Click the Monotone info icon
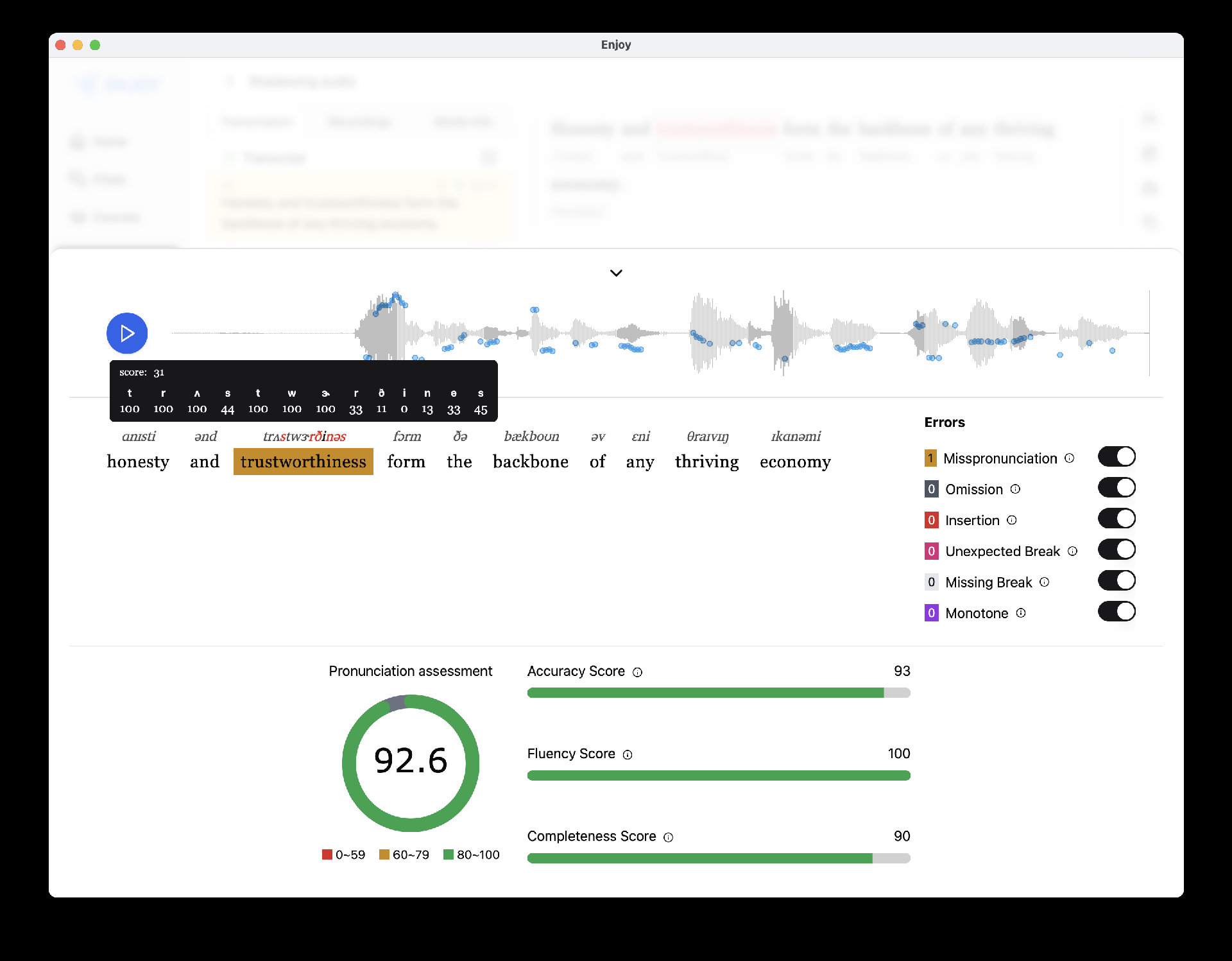 (1021, 613)
